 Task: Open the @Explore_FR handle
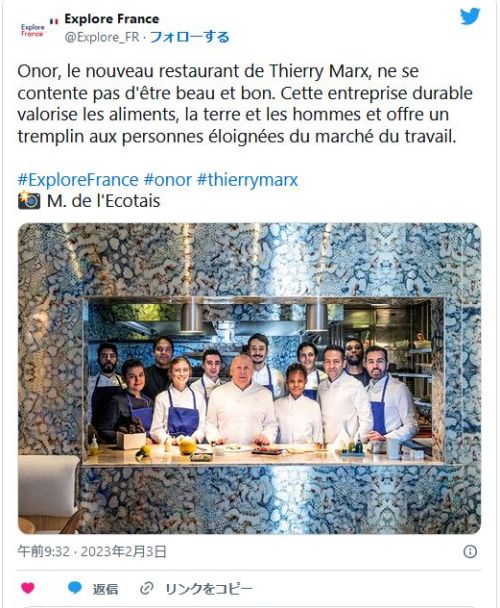(102, 37)
